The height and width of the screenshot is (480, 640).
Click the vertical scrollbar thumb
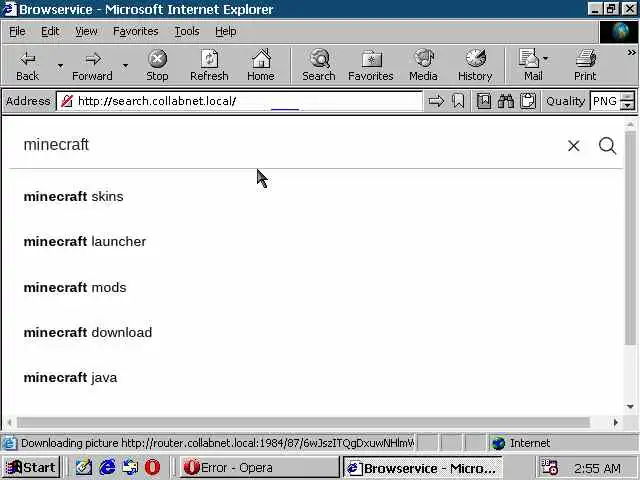(630, 237)
